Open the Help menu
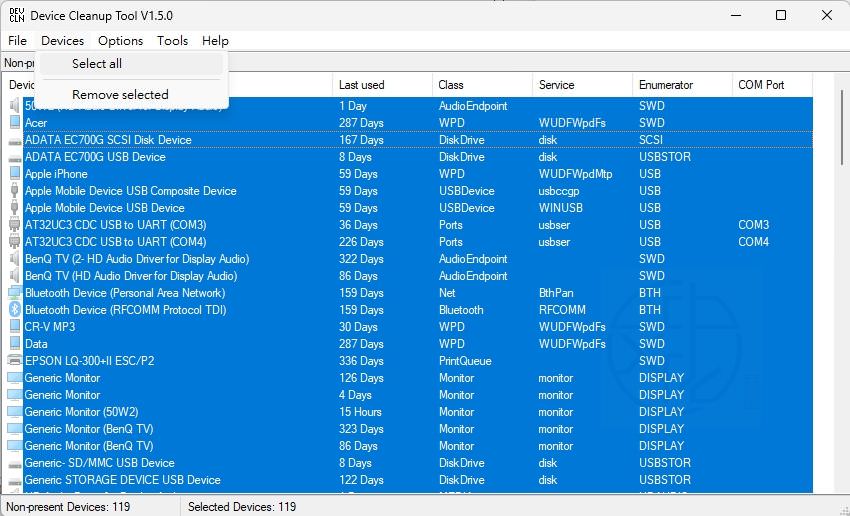850x516 pixels. 215,41
